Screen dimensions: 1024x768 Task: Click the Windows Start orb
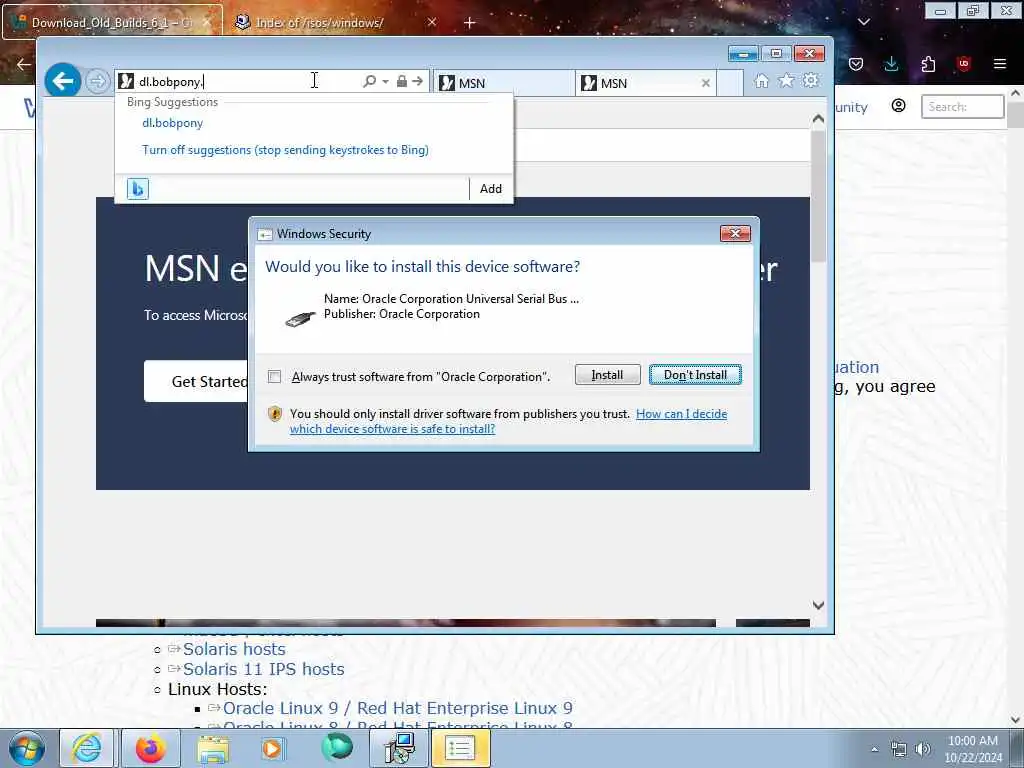(x=27, y=748)
